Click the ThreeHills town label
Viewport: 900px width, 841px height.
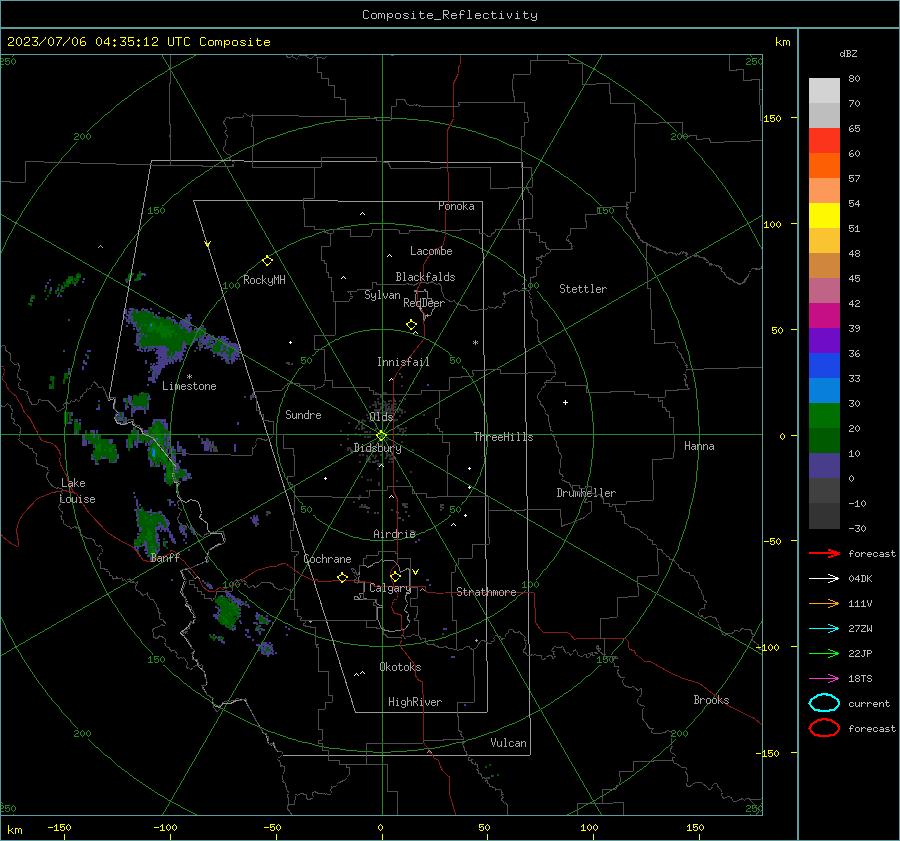[x=503, y=437]
